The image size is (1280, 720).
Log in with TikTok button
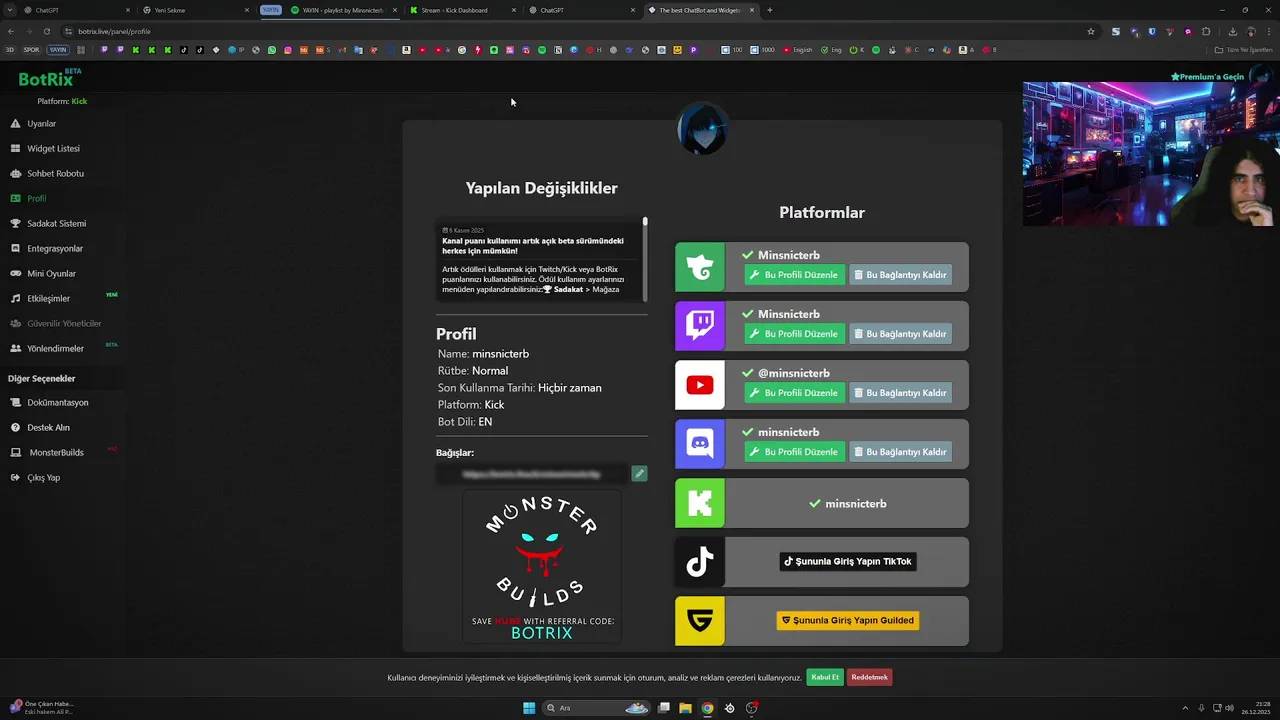(x=847, y=562)
